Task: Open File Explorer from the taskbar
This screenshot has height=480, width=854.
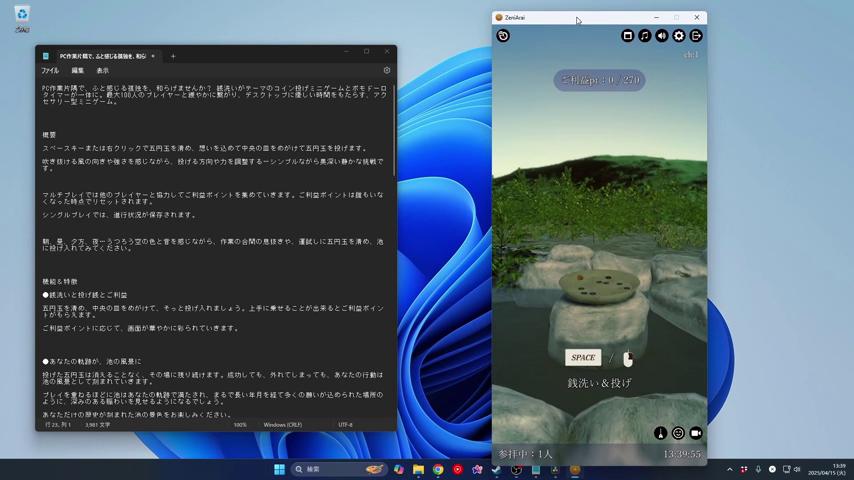Action: (418, 470)
